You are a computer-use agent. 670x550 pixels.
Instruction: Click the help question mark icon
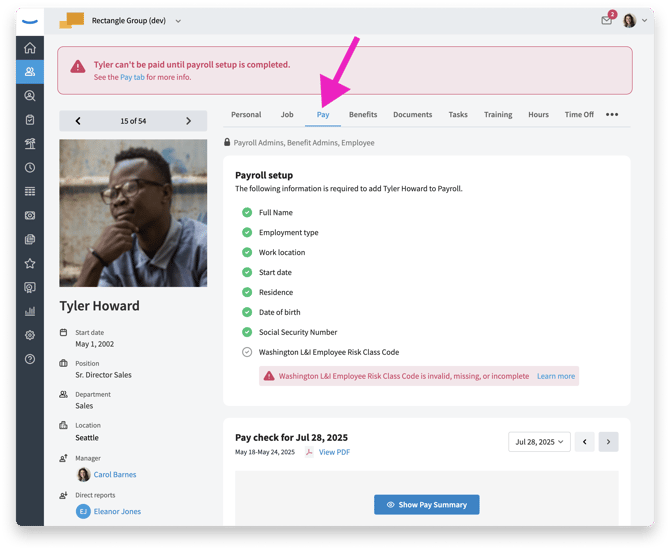[x=30, y=359]
